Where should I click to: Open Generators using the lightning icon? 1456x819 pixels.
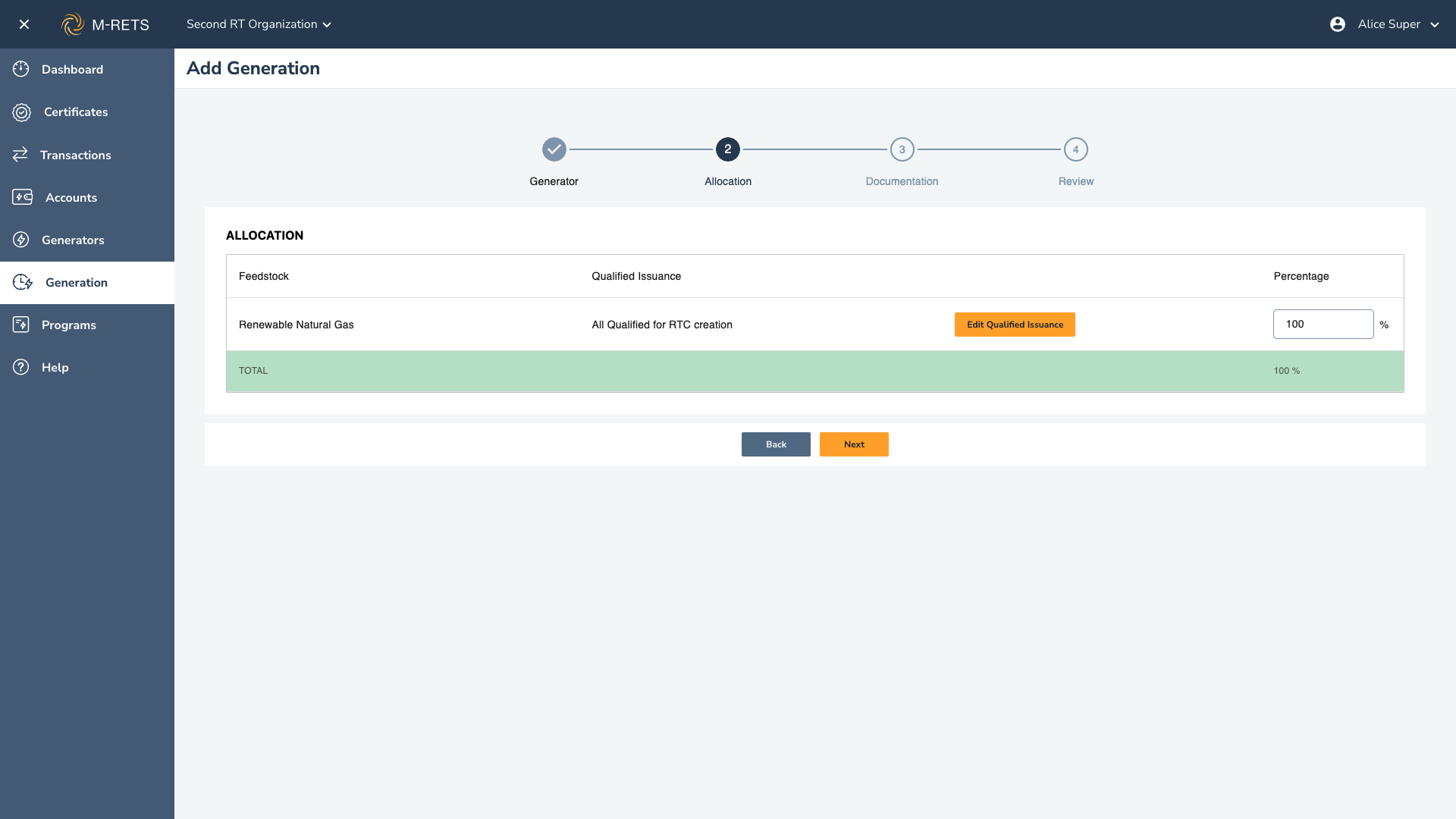[20, 240]
